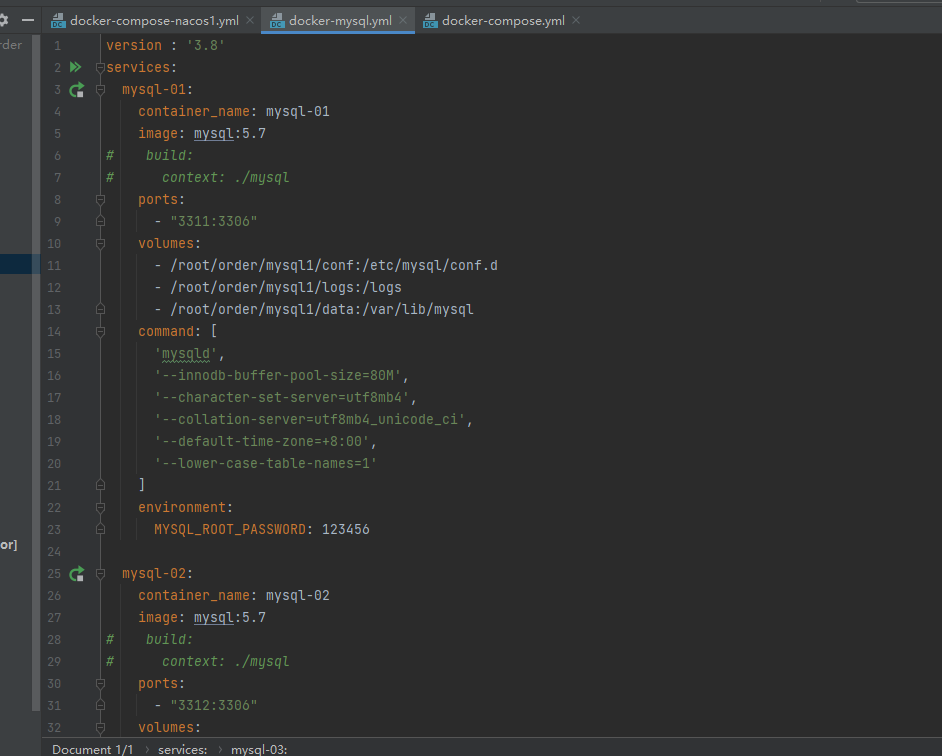Click 'container_name: mysql-01' text
Screen dimensions: 942x756
point(234,112)
